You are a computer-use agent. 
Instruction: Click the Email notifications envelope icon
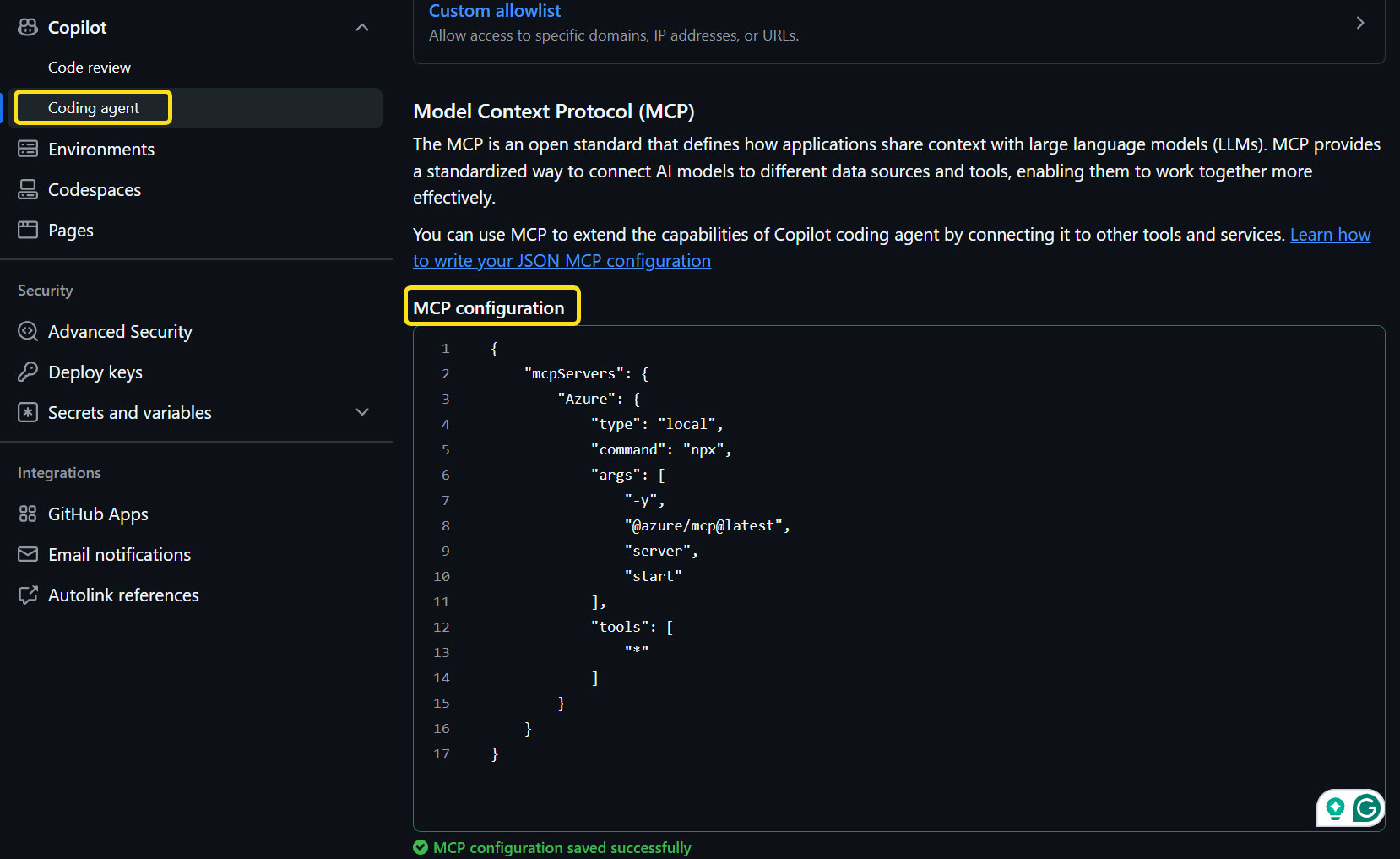pyautogui.click(x=27, y=554)
